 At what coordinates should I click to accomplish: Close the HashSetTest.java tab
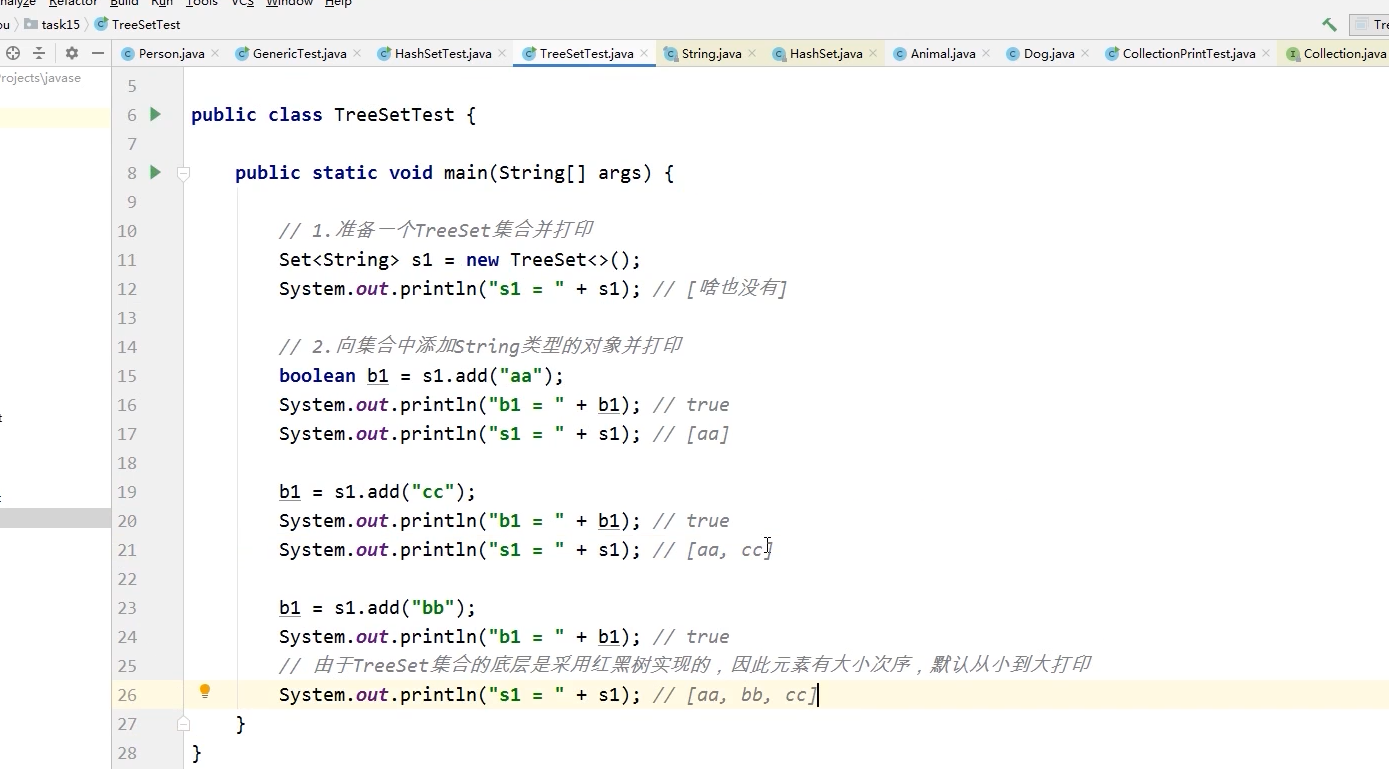(x=502, y=53)
